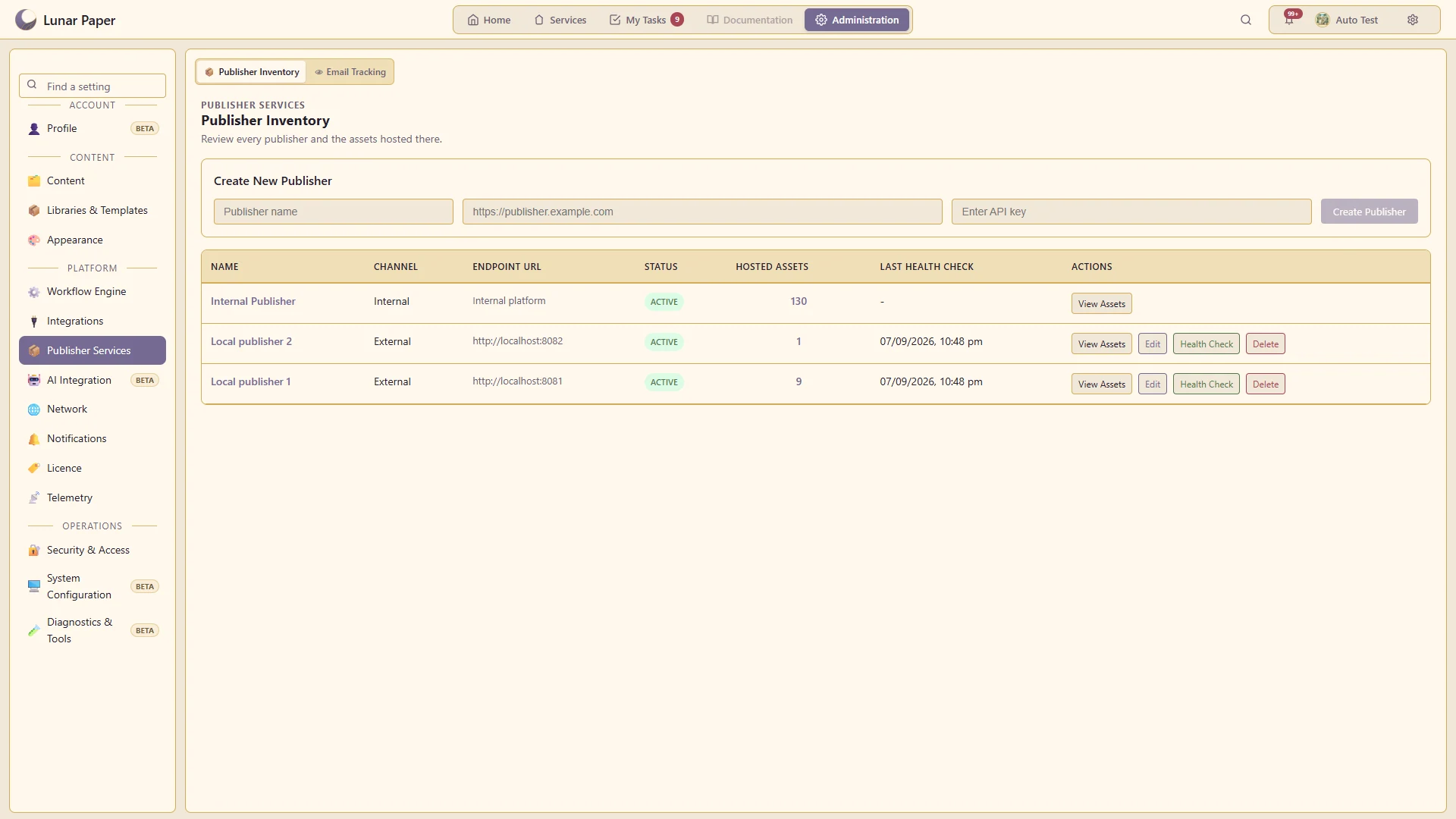Select the Publisher Inventory tab
Viewport: 1456px width, 819px height.
coord(252,72)
